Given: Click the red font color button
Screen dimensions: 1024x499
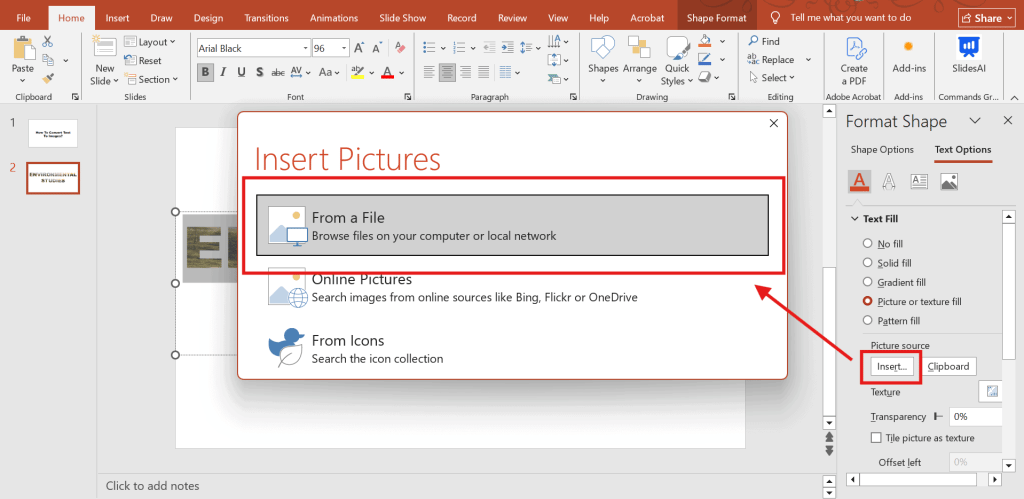Looking at the screenshot, I should (x=387, y=72).
